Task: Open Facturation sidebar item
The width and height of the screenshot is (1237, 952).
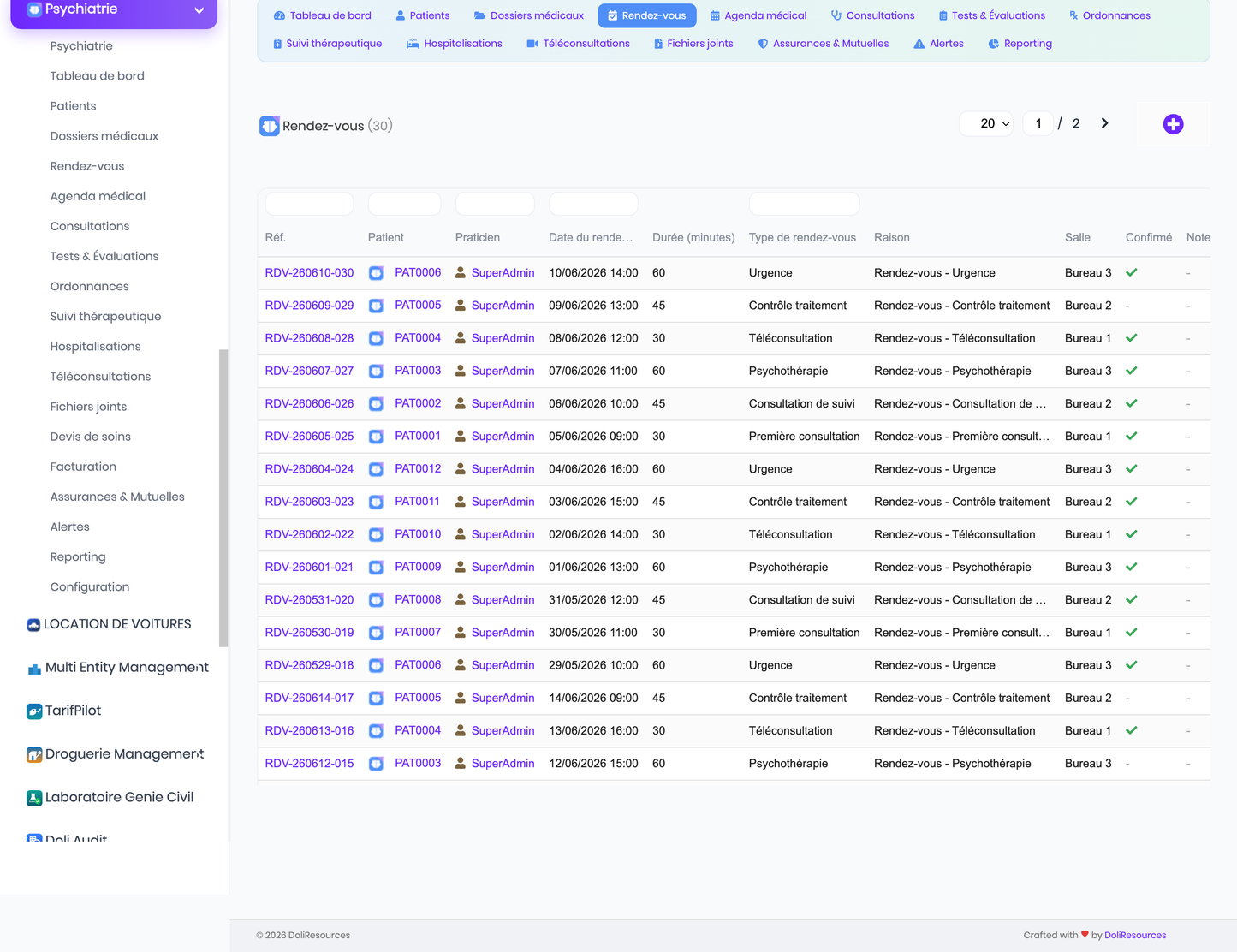Action: click(x=83, y=467)
